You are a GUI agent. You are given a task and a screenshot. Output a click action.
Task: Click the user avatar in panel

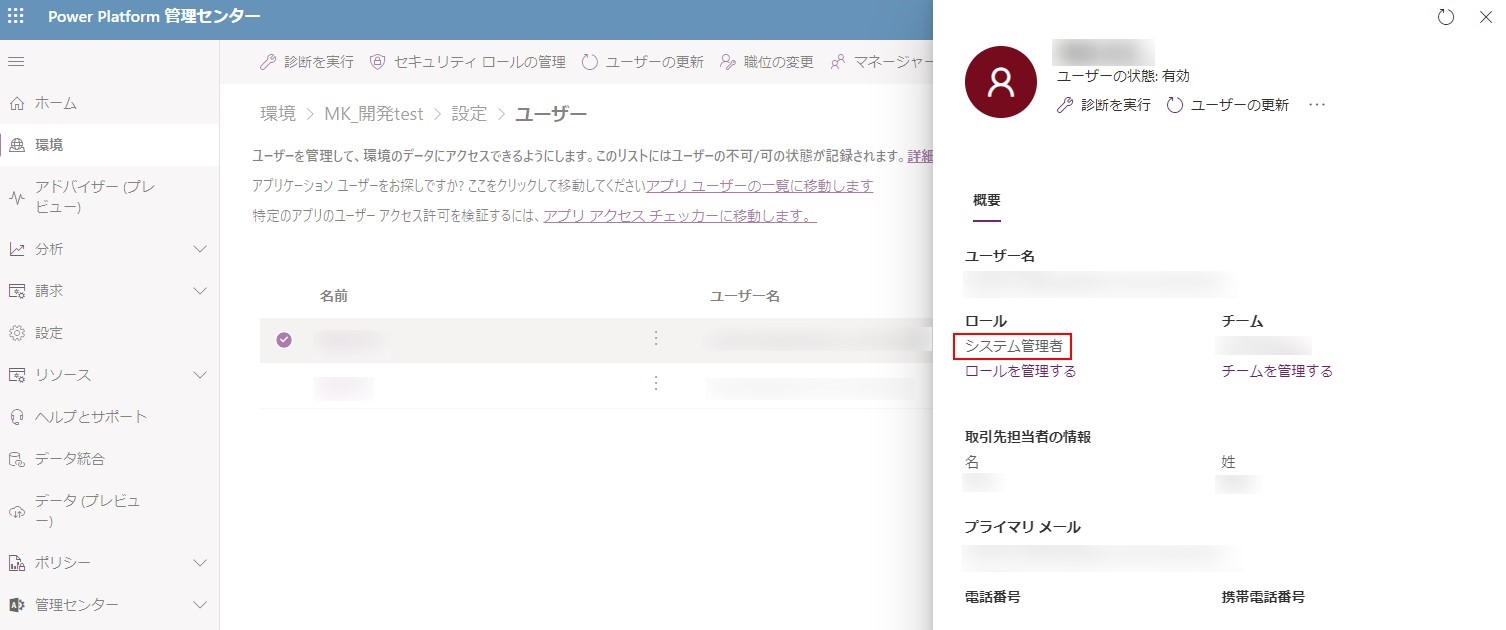pyautogui.click(x=1001, y=82)
